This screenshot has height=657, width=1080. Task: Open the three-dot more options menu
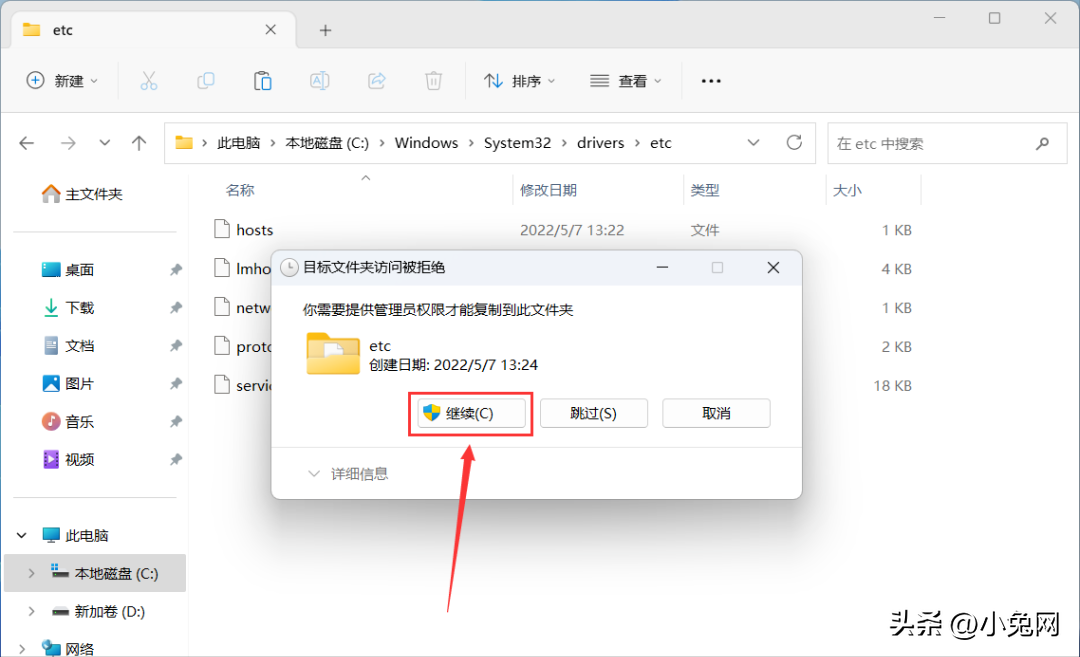coord(711,81)
